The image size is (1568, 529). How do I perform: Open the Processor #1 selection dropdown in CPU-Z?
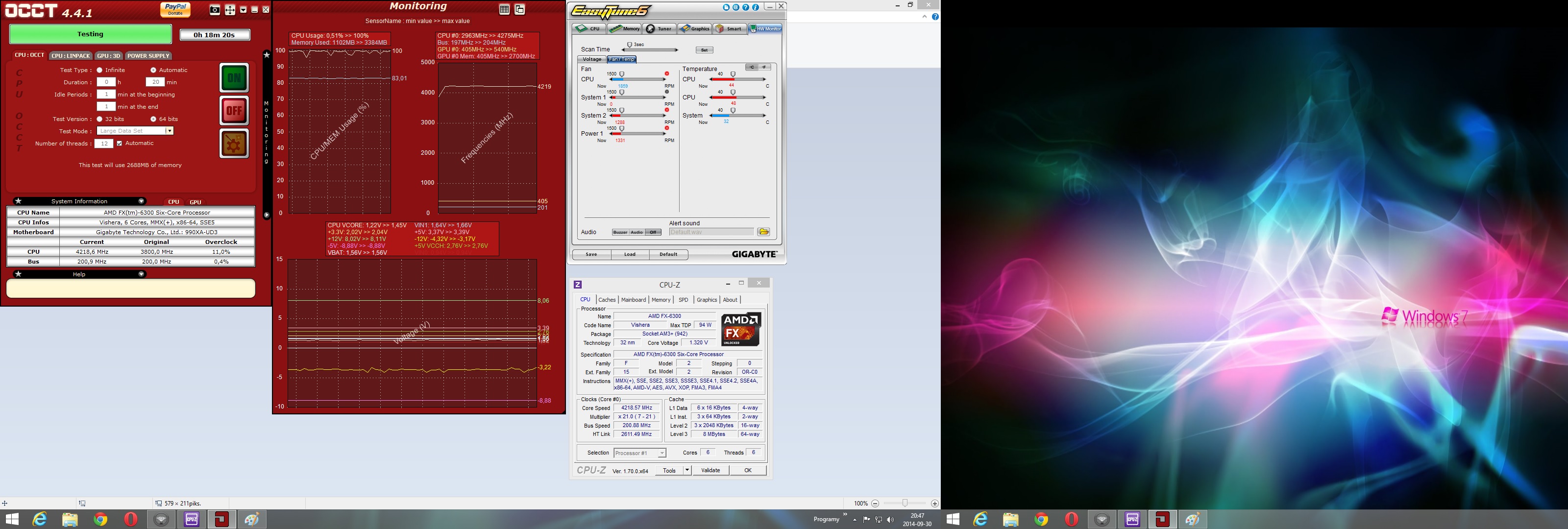click(662, 453)
